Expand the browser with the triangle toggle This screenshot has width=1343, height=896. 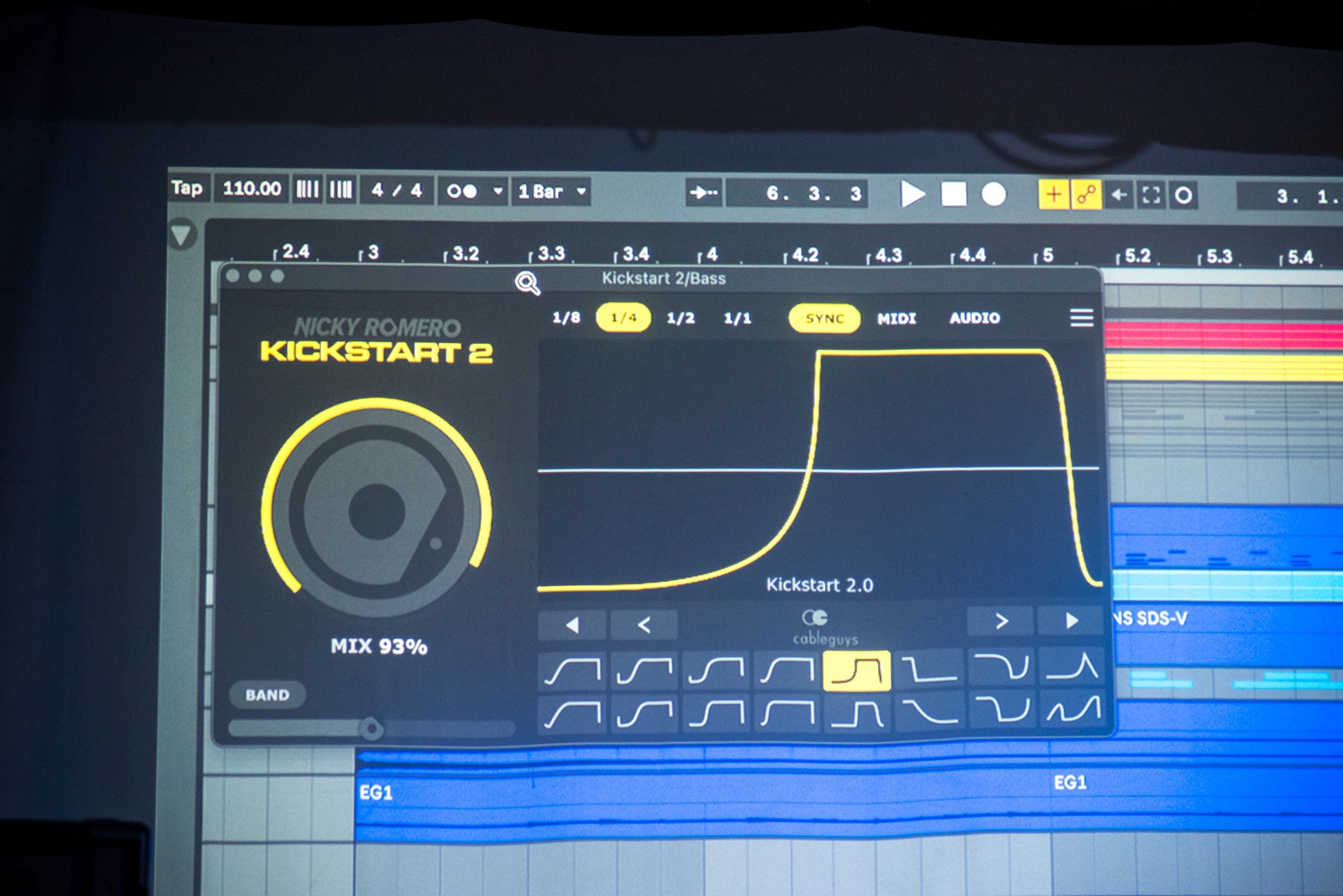[x=181, y=234]
